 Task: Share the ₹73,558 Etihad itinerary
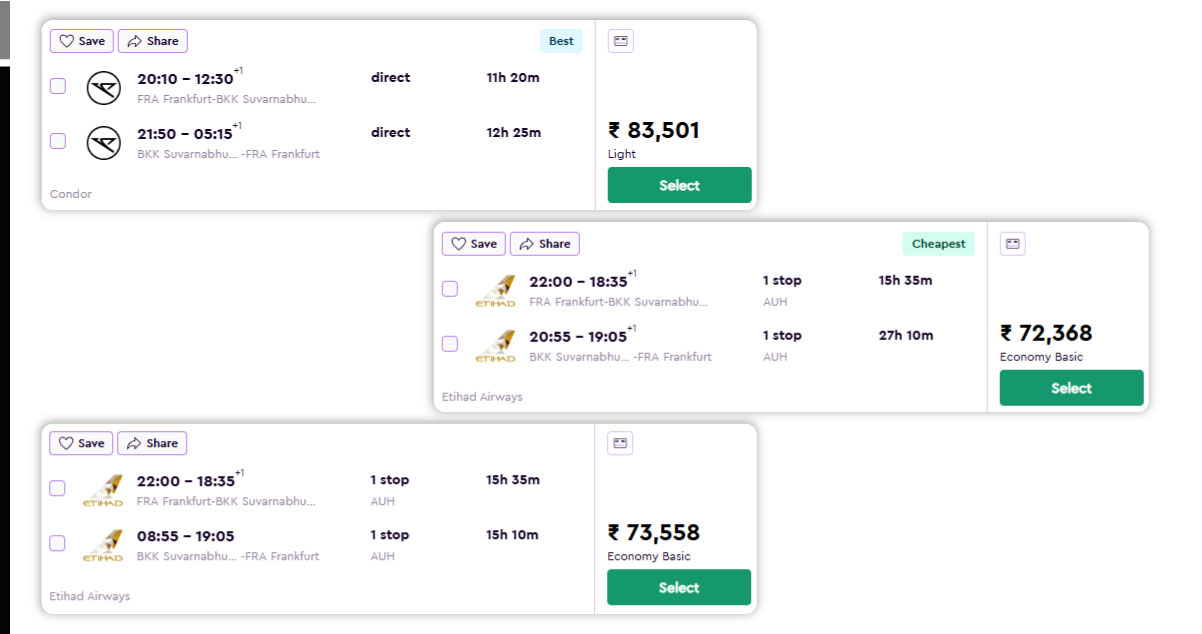152,443
